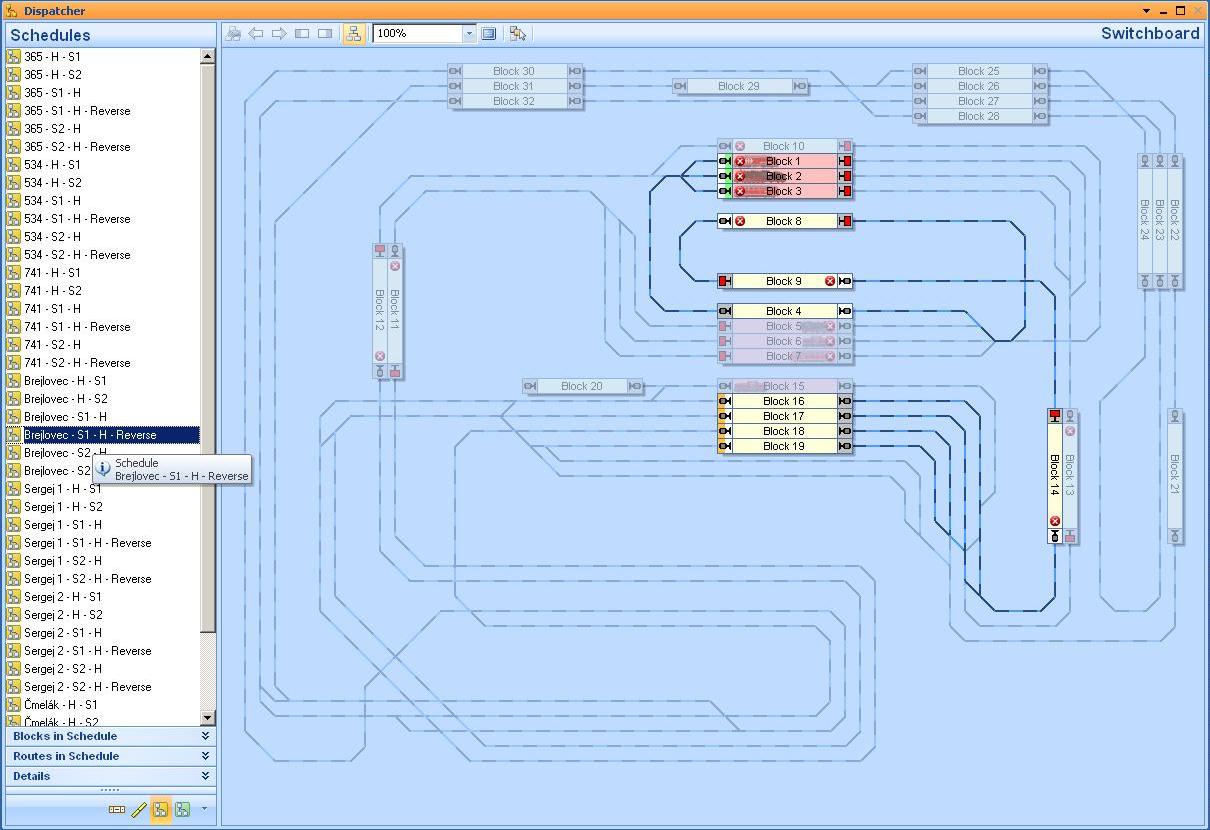
Task: Select schedule 741 - S1 - H
Action: (x=53, y=309)
